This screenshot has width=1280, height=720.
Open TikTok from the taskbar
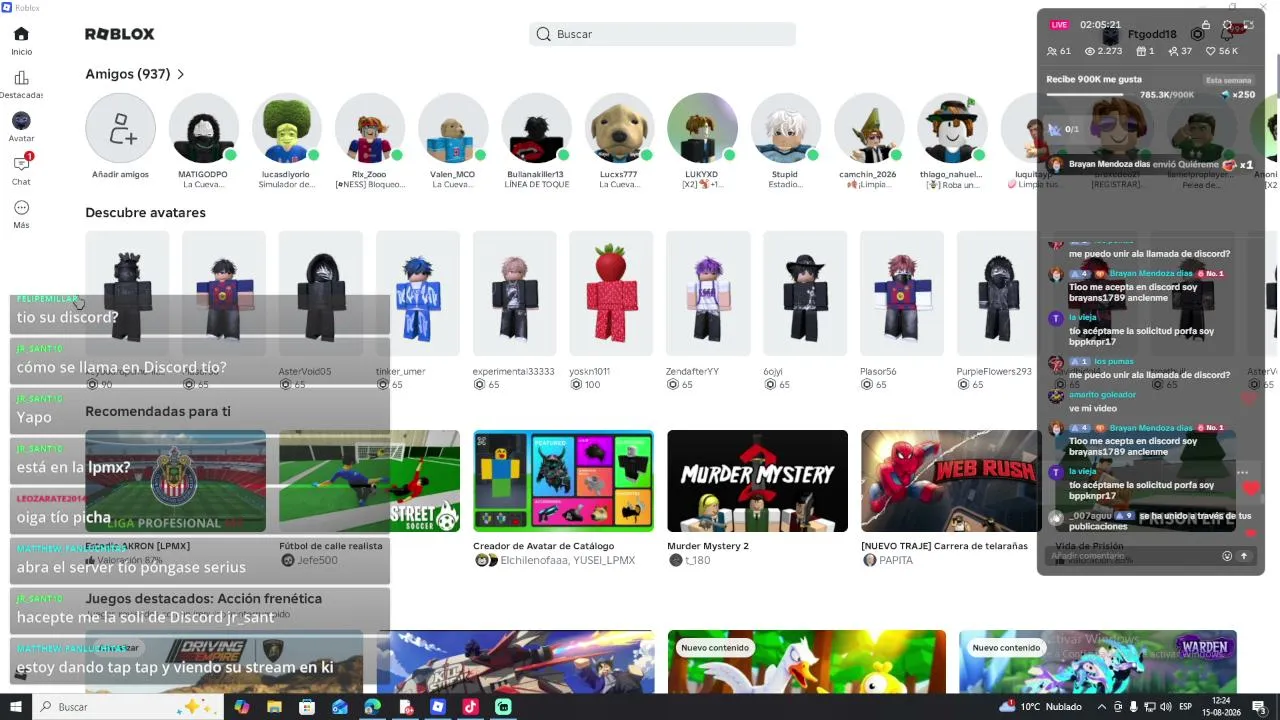(471, 706)
